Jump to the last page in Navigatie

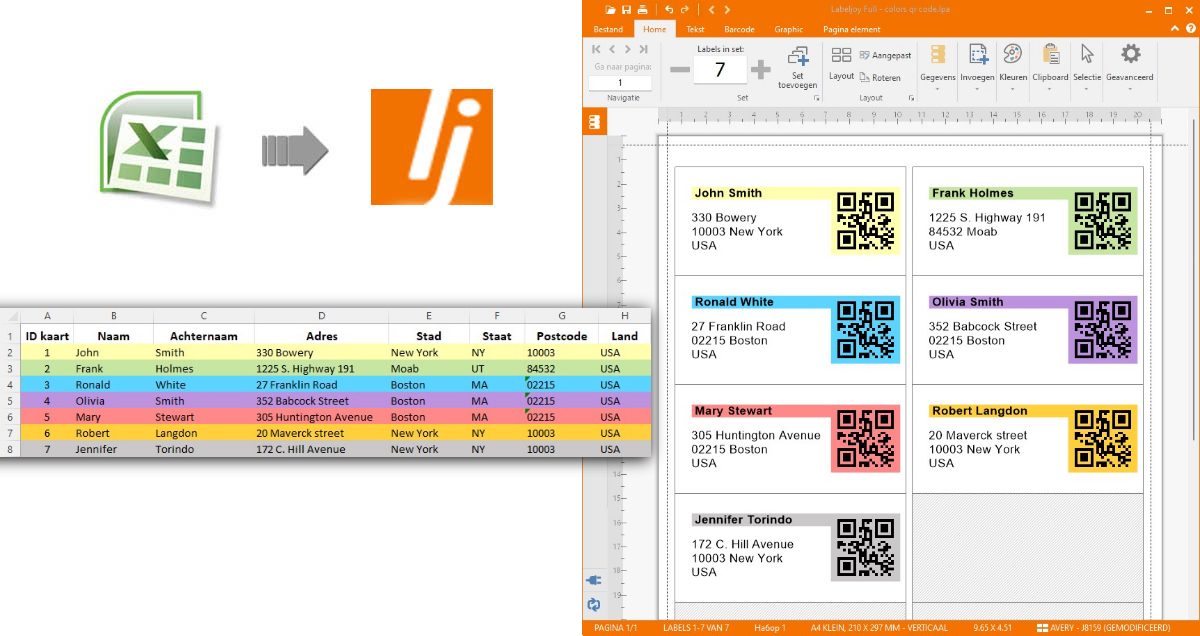[x=643, y=49]
